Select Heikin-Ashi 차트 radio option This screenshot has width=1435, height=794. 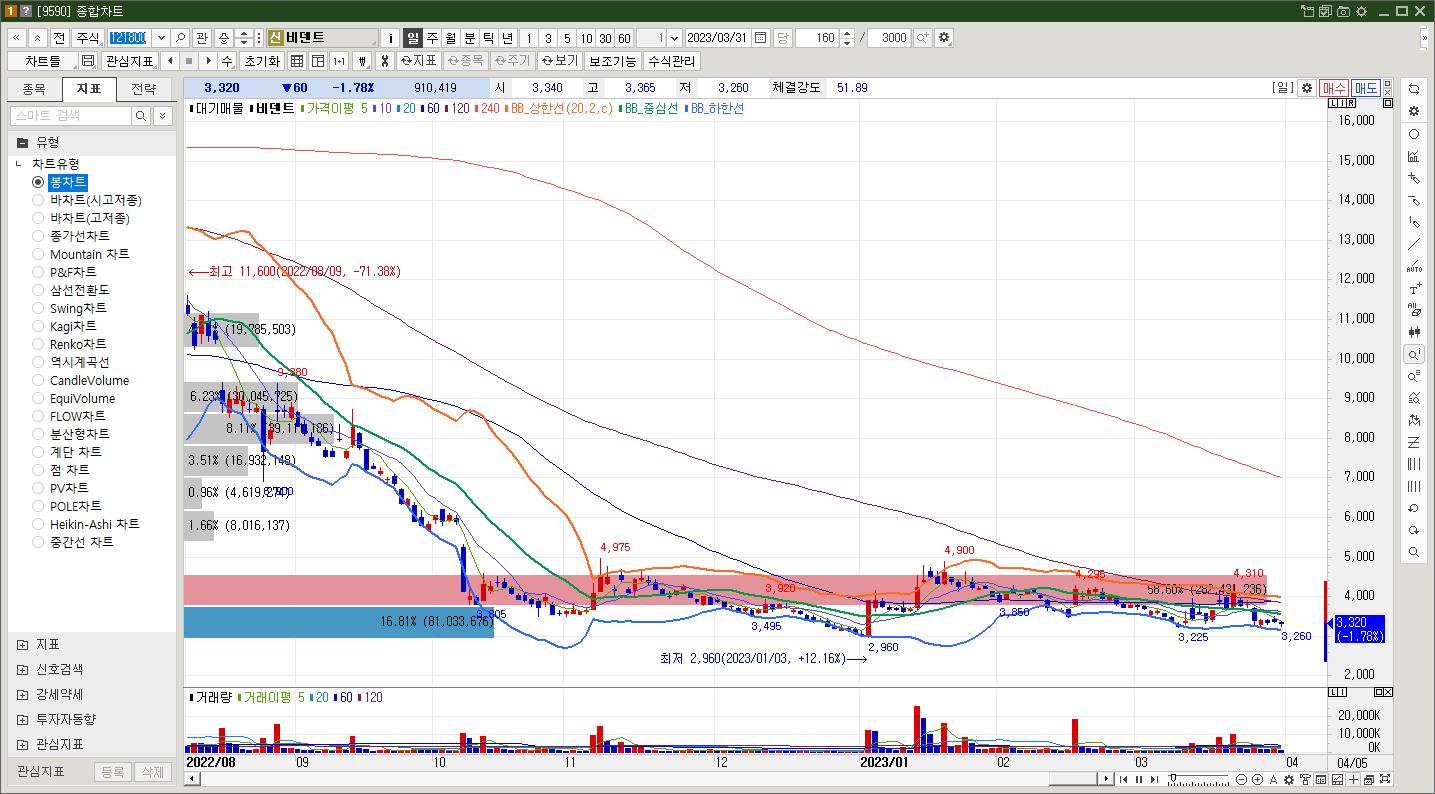[x=38, y=524]
